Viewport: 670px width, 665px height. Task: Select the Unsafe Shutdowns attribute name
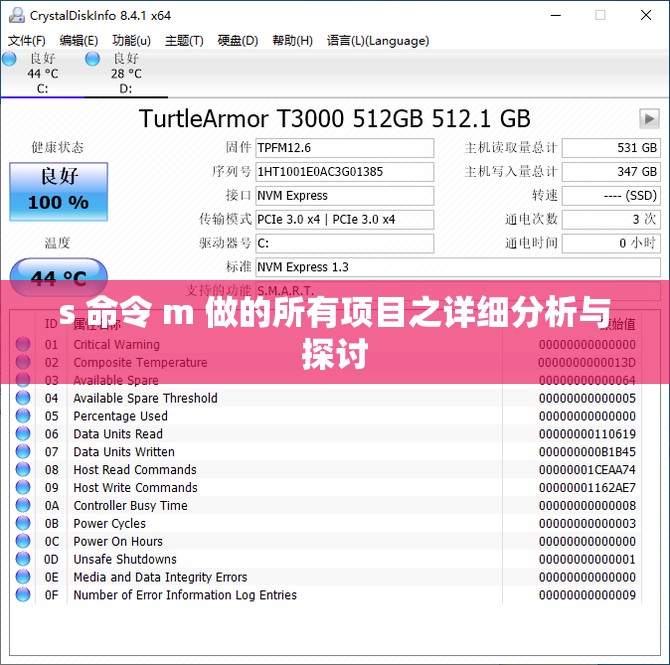tap(125, 559)
